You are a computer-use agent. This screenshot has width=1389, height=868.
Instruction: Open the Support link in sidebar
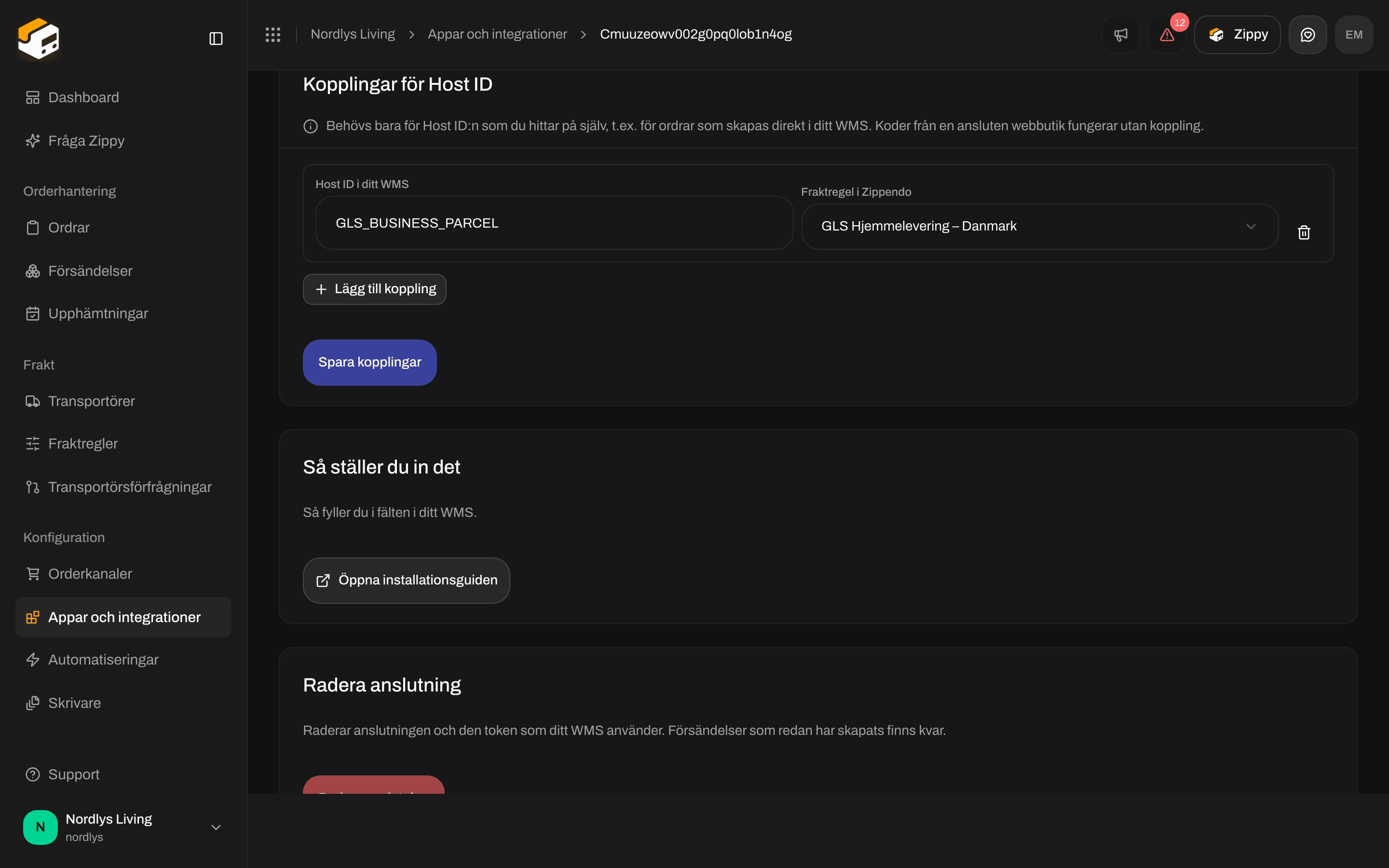coord(123,774)
